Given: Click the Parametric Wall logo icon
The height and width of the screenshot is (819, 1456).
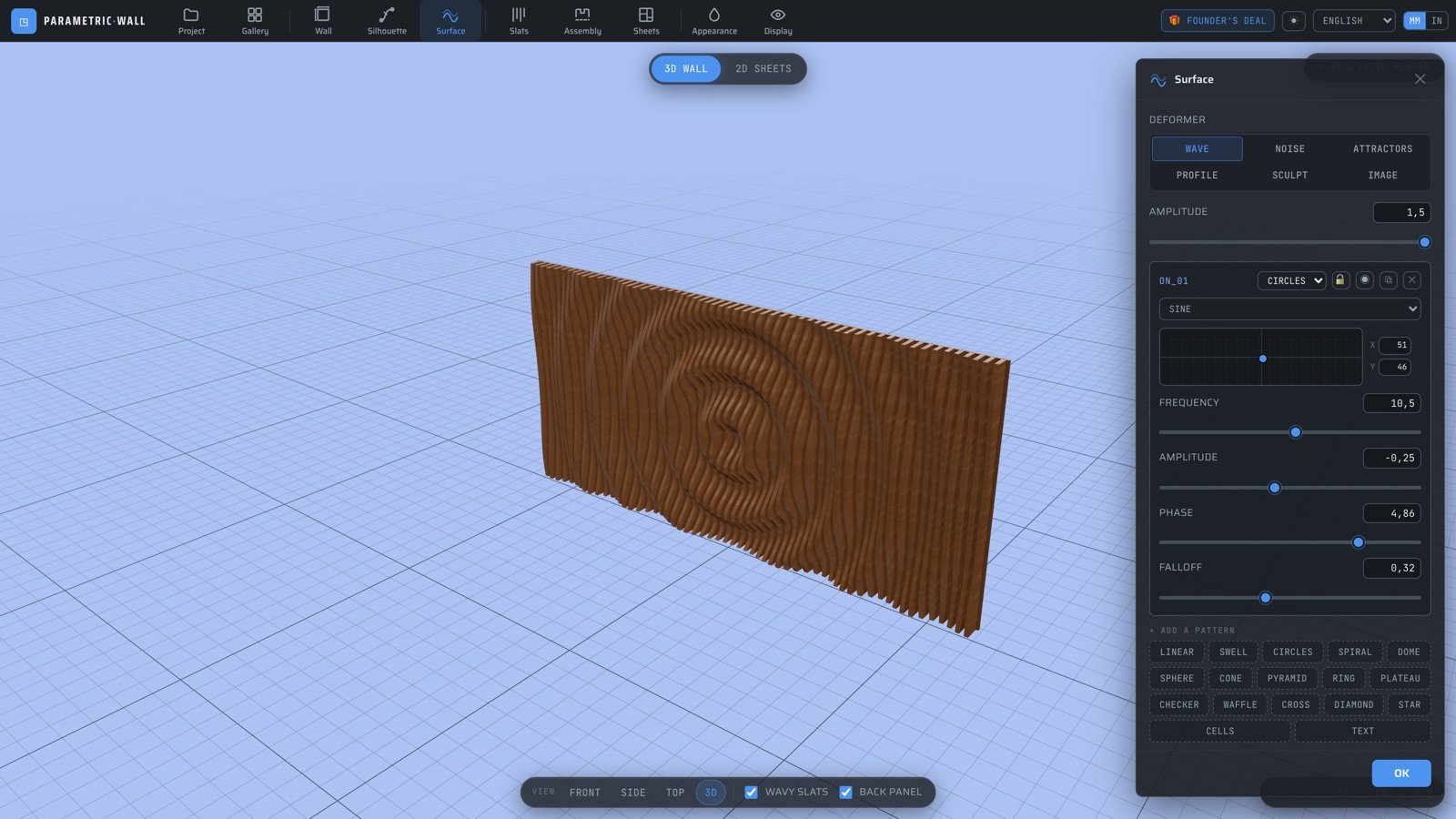Looking at the screenshot, I should pos(24,21).
